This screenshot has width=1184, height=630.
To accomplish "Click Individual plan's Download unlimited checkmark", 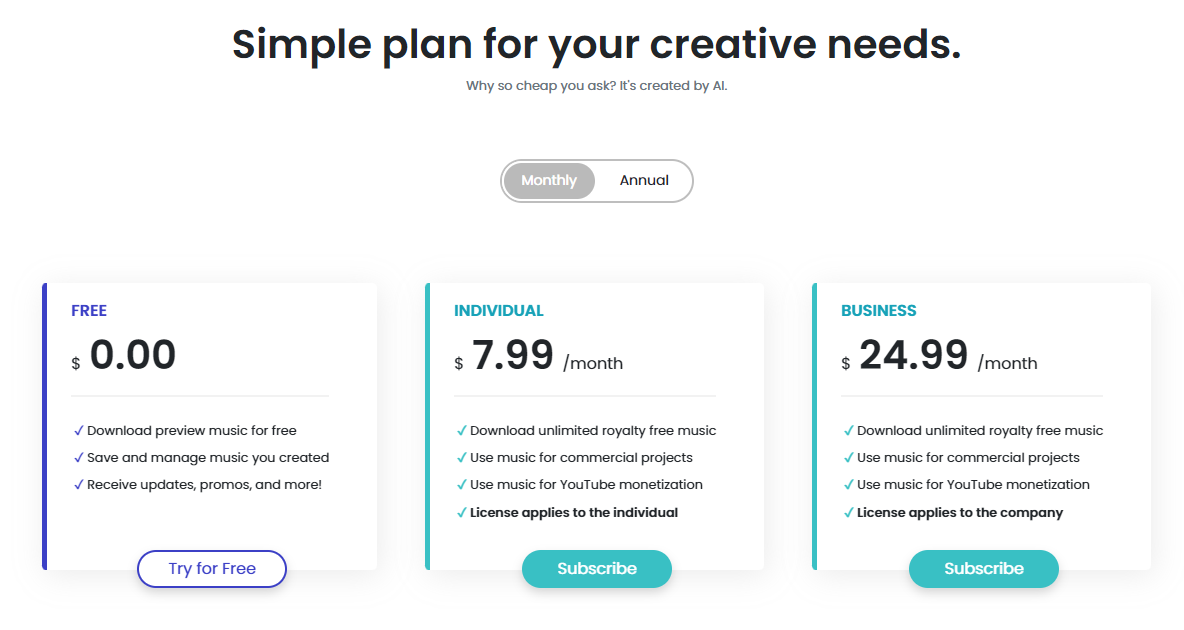I will pyautogui.click(x=462, y=431).
